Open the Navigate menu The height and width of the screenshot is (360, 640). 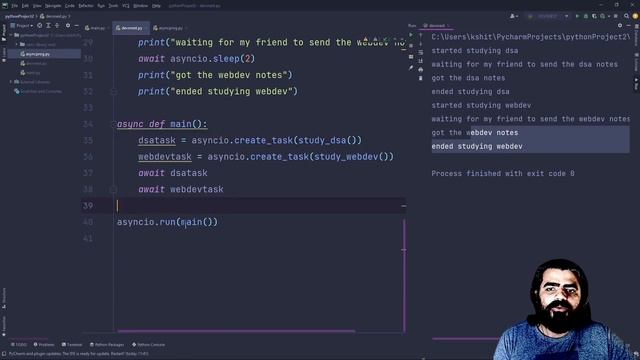pyautogui.click(x=53, y=6)
